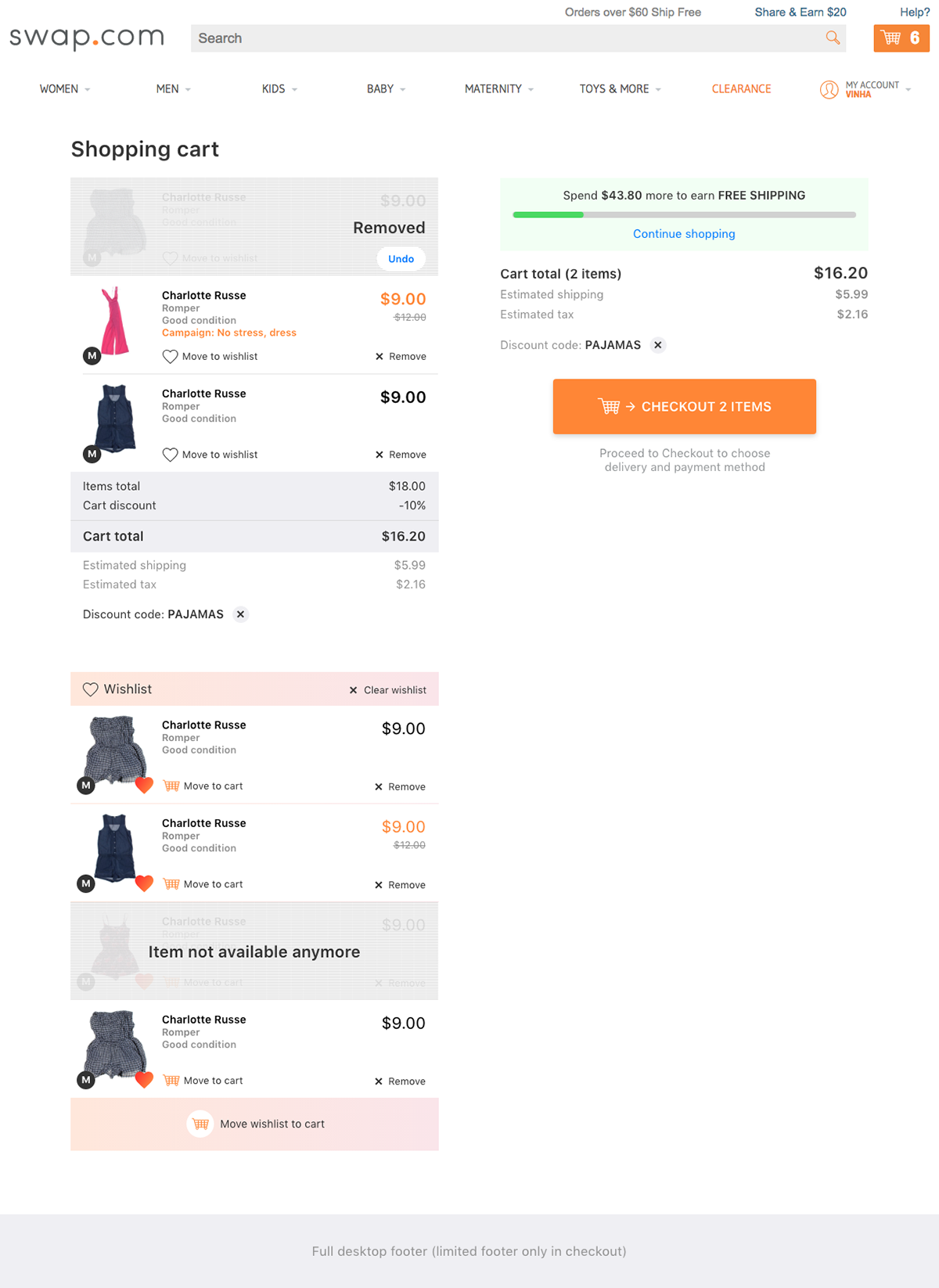
Task: Toggle heart on navy romper Move to wishlist
Action: click(170, 455)
